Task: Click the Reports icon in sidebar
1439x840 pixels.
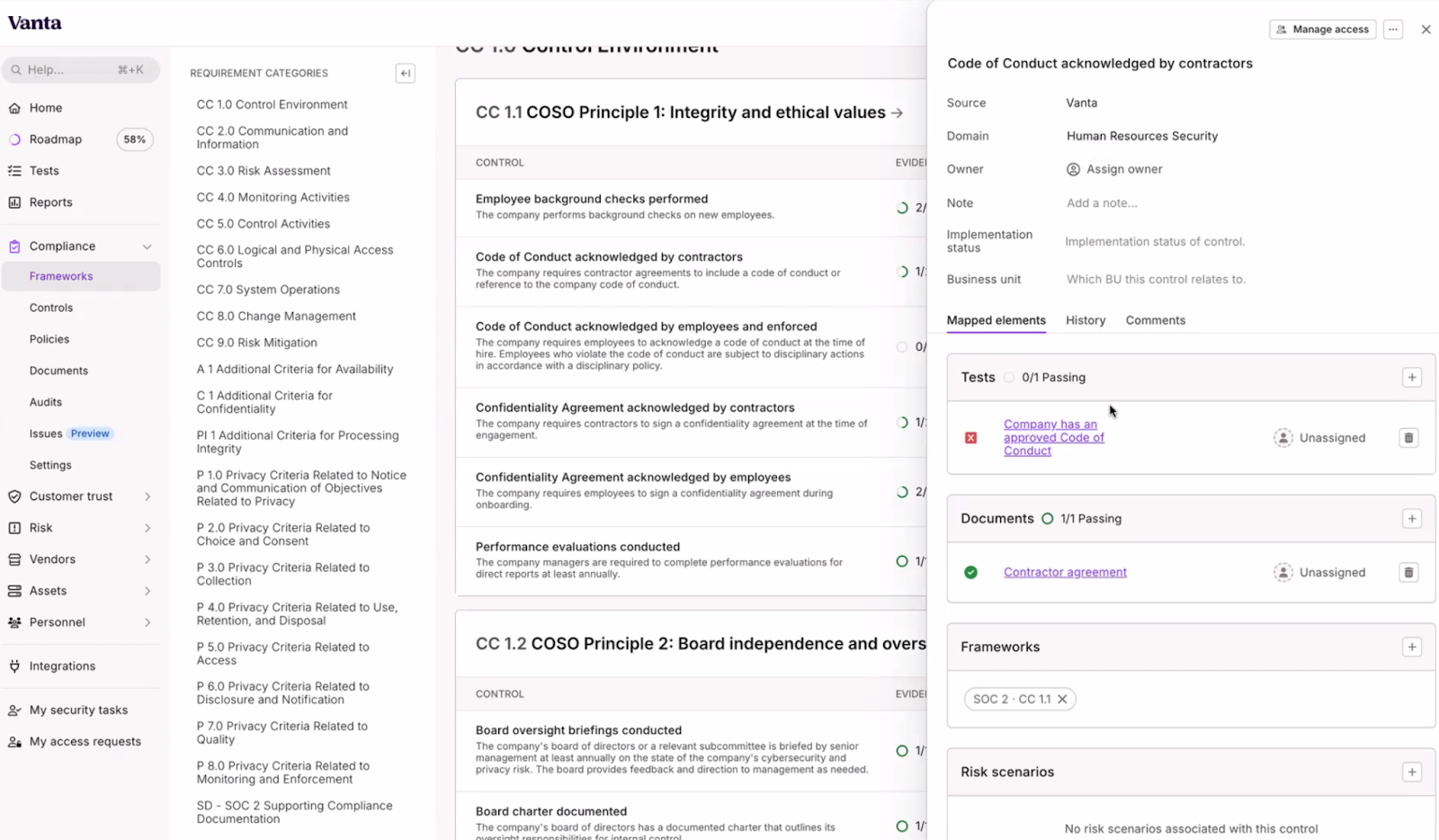Action: (14, 202)
